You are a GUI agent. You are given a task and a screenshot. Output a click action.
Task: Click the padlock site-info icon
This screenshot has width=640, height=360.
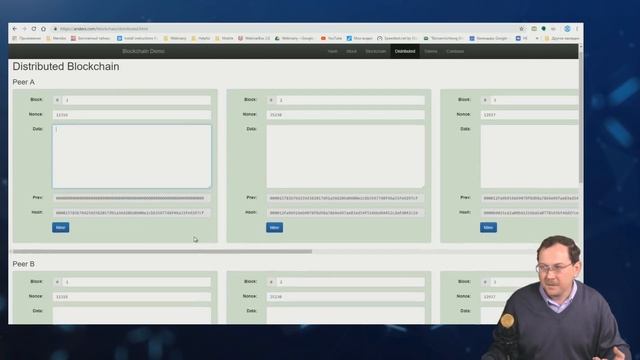click(x=55, y=29)
